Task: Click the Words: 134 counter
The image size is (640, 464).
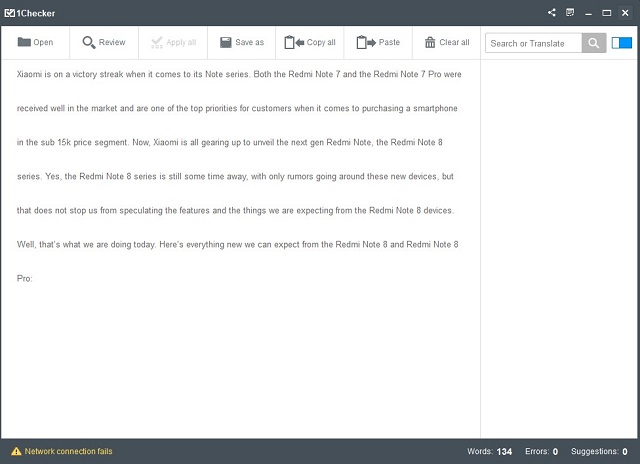Action: click(x=489, y=451)
